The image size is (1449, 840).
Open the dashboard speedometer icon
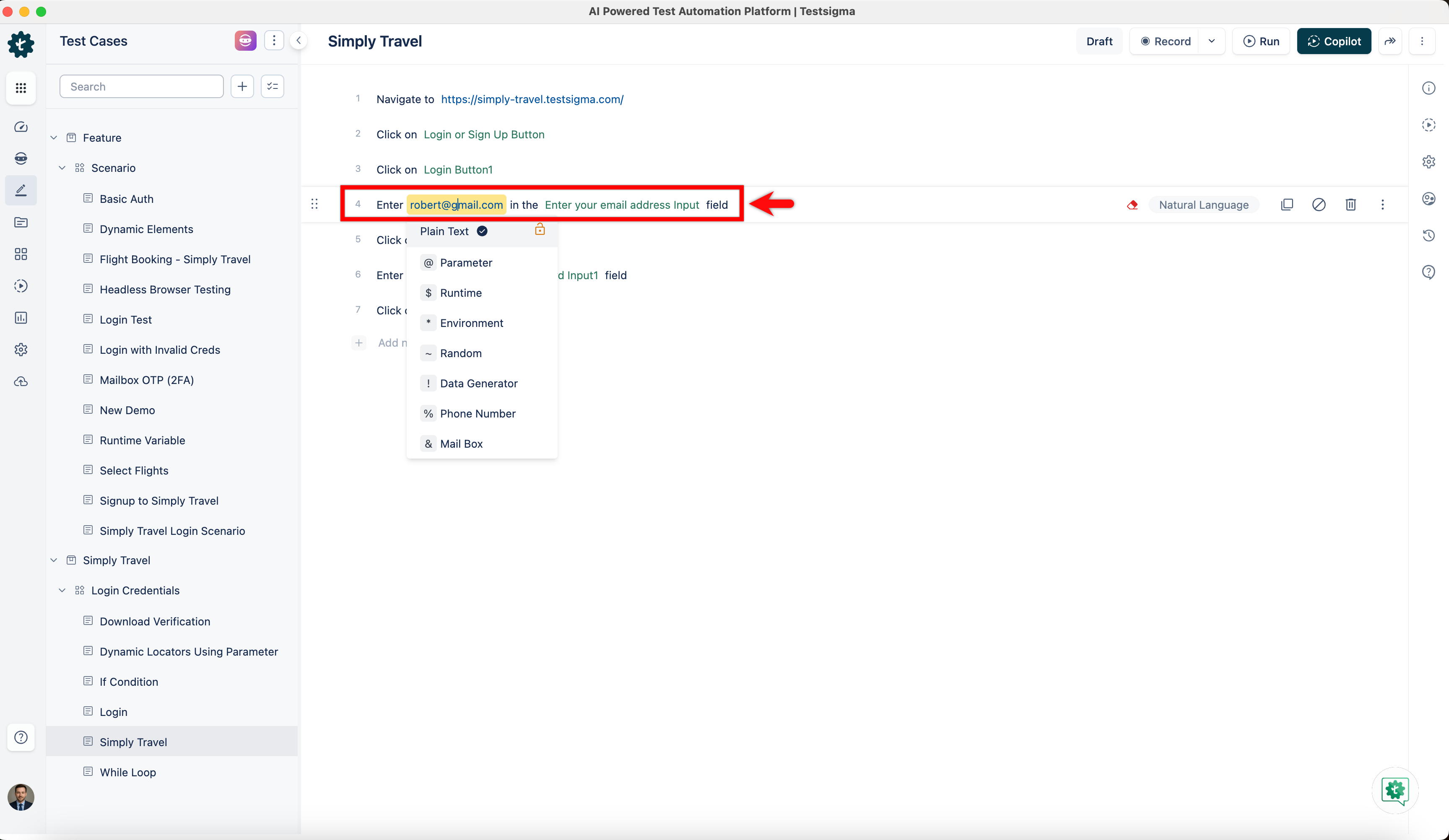pyautogui.click(x=21, y=127)
